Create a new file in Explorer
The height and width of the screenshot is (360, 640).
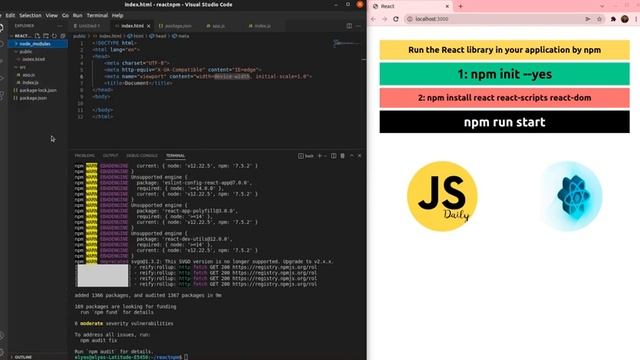(x=37, y=36)
